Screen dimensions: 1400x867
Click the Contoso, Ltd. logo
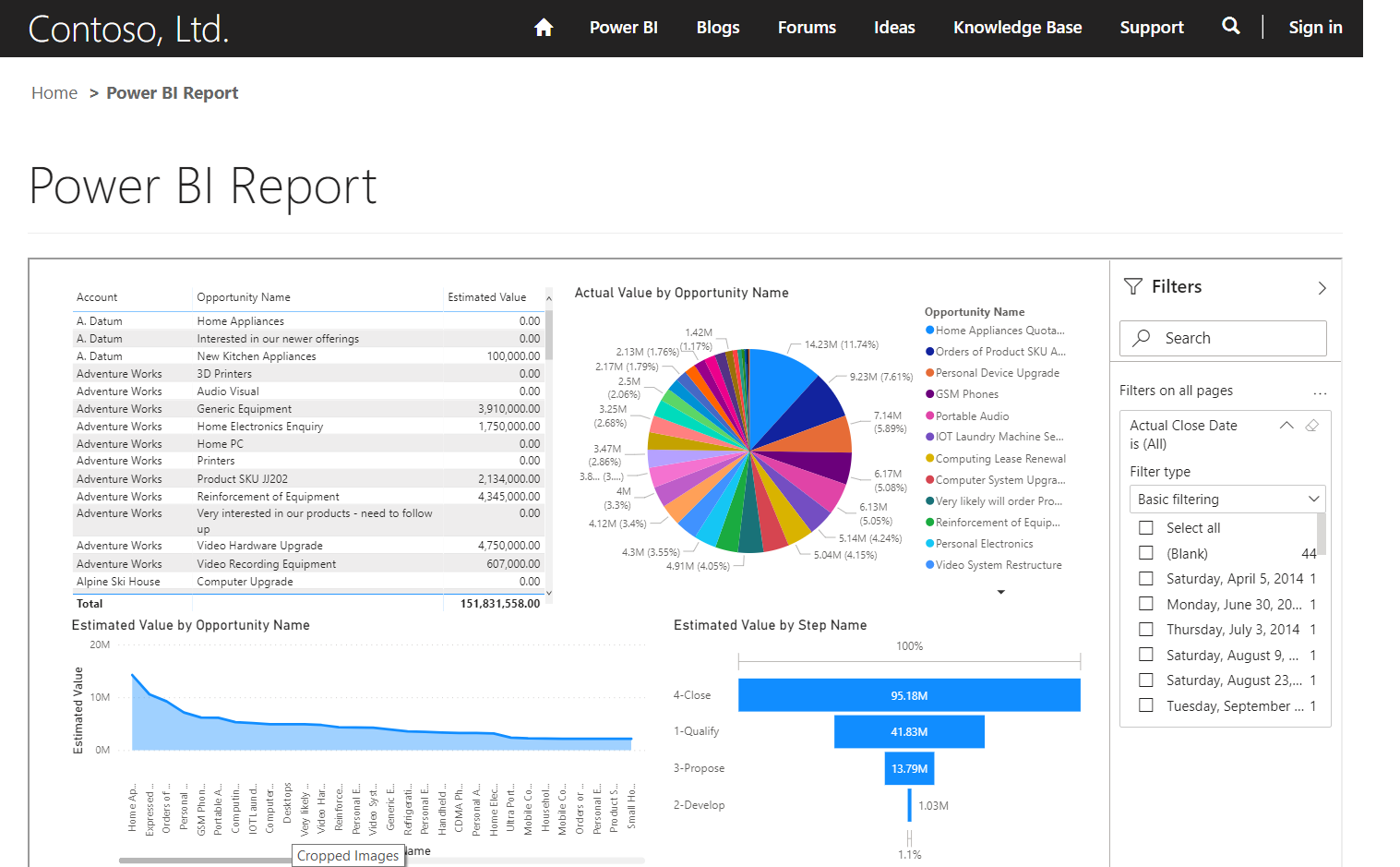tap(128, 30)
